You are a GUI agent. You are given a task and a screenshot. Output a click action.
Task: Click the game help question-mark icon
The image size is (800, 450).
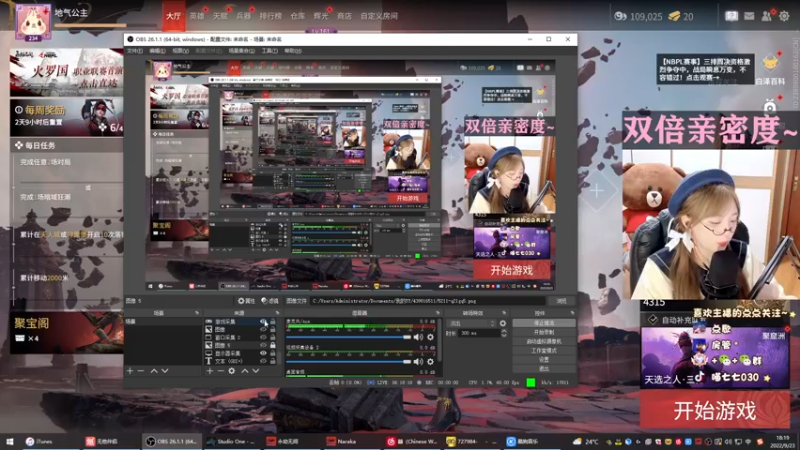pyautogui.click(x=731, y=16)
